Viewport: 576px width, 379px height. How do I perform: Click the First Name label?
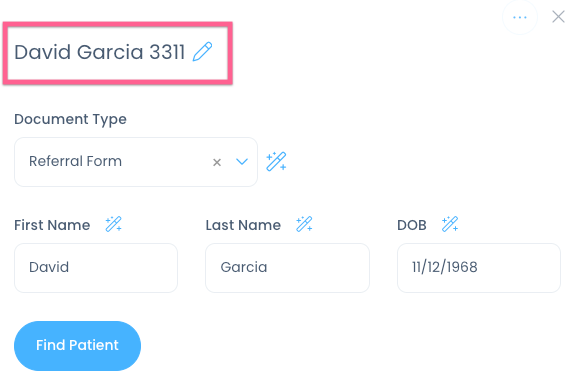[52, 225]
